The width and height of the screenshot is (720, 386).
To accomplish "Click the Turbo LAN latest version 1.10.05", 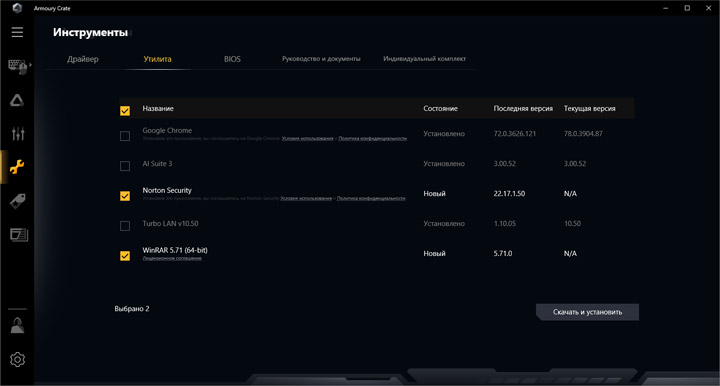I will click(x=505, y=224).
